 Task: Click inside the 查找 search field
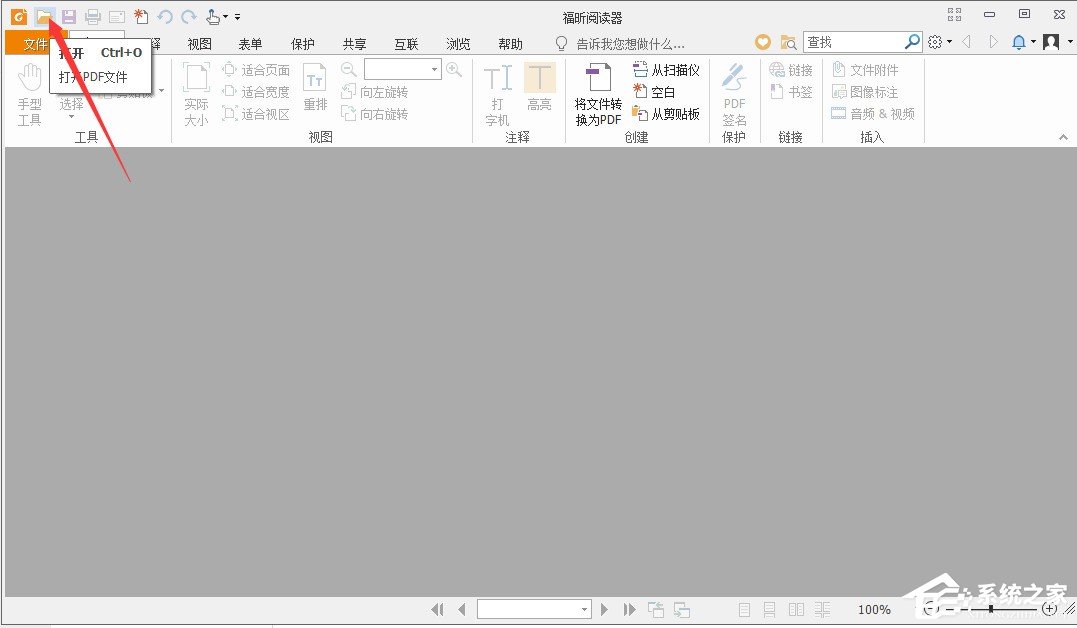click(x=857, y=41)
